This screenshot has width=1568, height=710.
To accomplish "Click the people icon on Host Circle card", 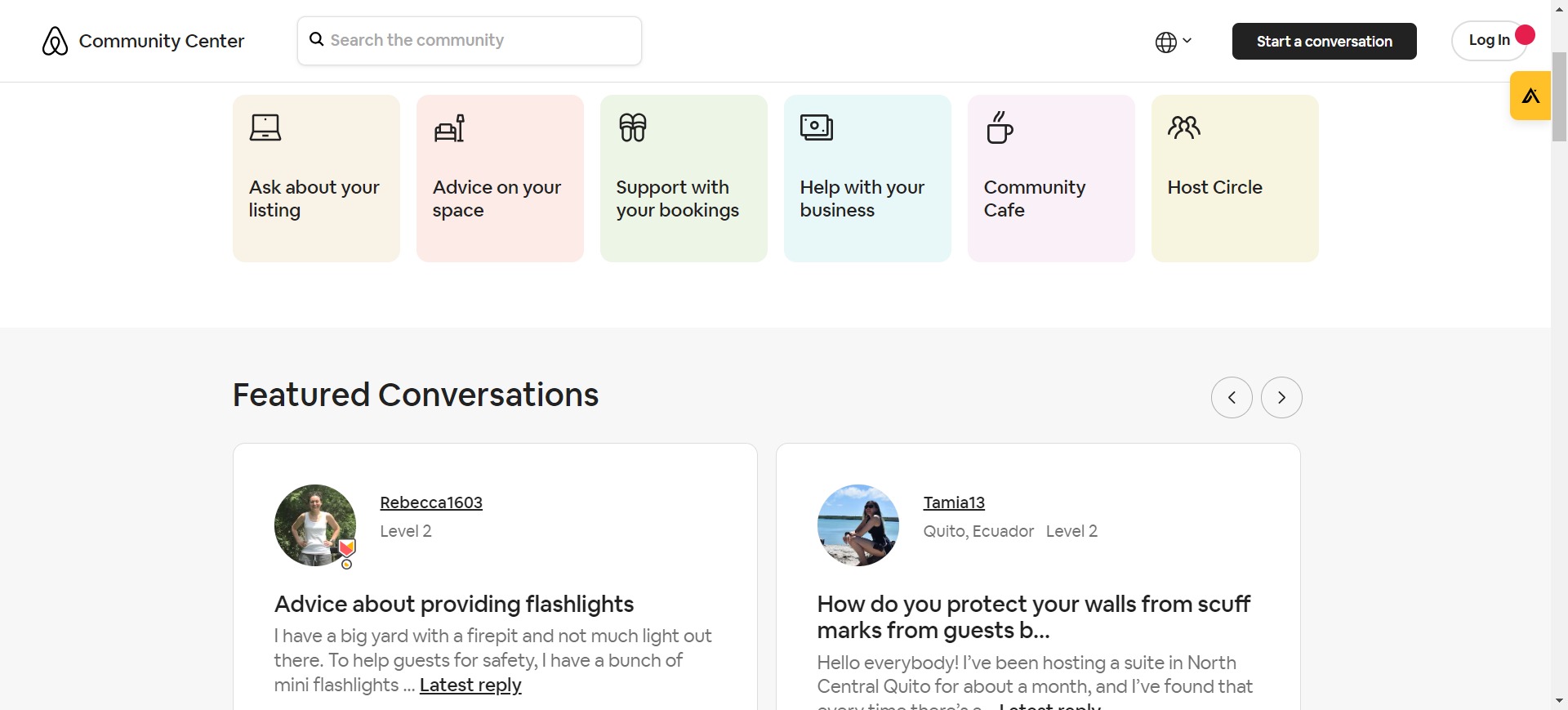I will pyautogui.click(x=1184, y=127).
